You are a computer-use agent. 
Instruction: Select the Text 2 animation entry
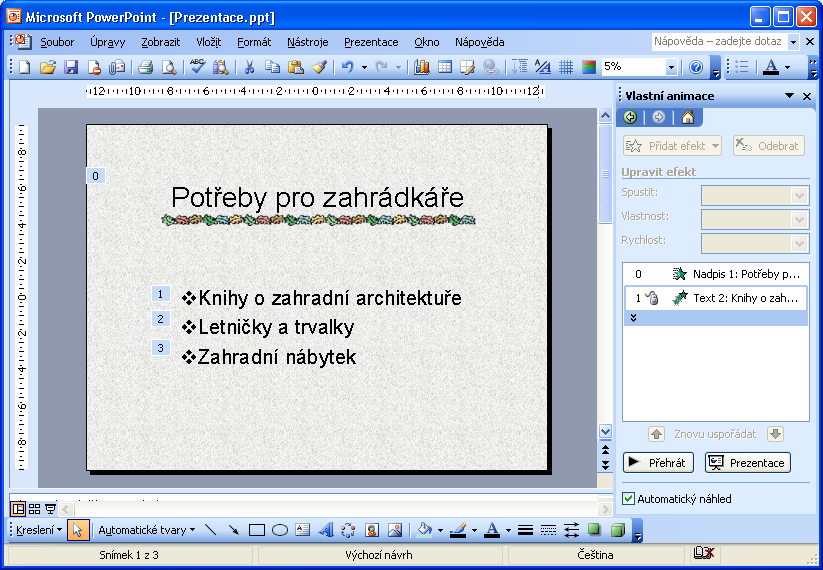coord(715,298)
